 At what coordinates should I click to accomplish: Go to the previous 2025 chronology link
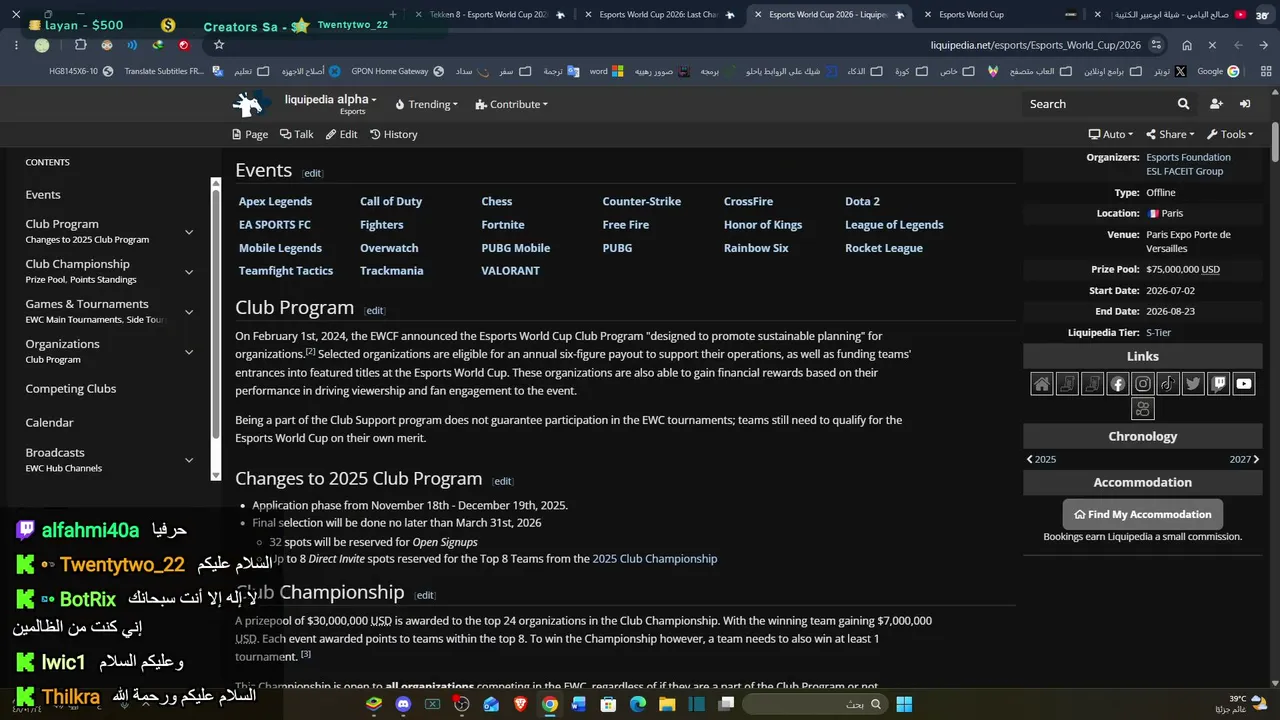point(1041,459)
